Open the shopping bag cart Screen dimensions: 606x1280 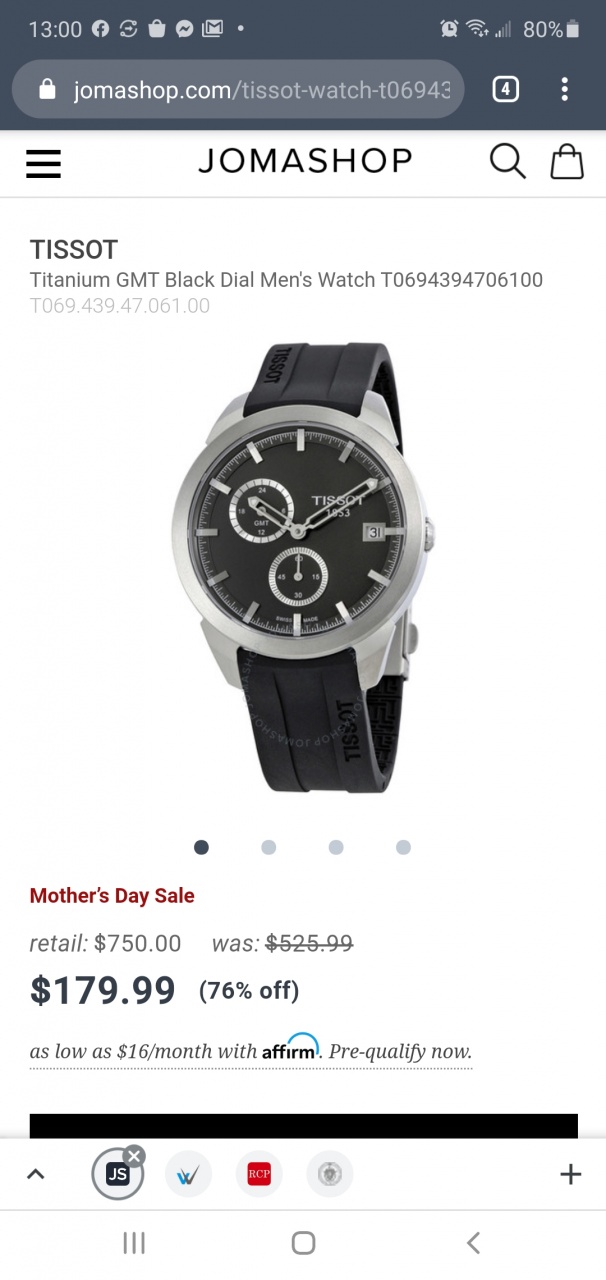coord(567,161)
